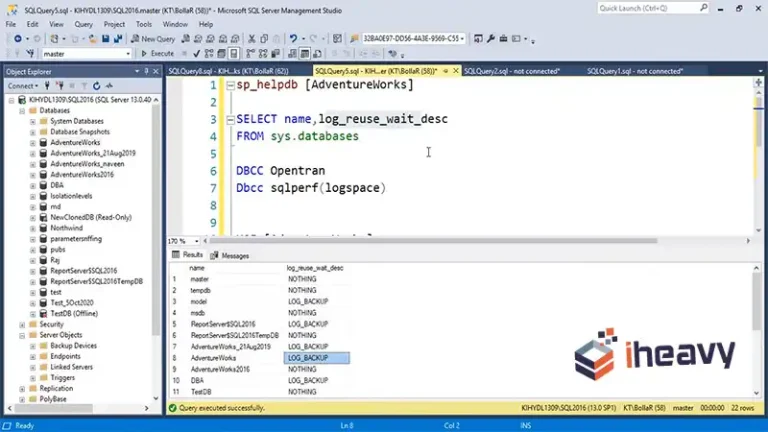Toggle Results to Grid icon
Image resolution: width=768 pixels, height=432 pixels.
pyautogui.click(x=304, y=54)
